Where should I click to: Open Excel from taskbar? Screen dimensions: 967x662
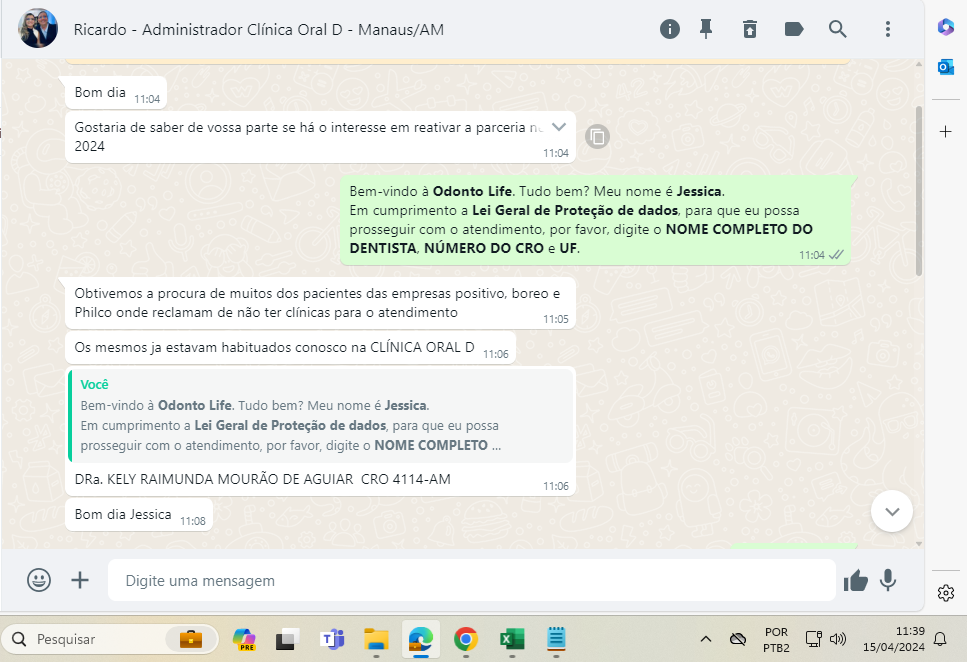(x=512, y=639)
